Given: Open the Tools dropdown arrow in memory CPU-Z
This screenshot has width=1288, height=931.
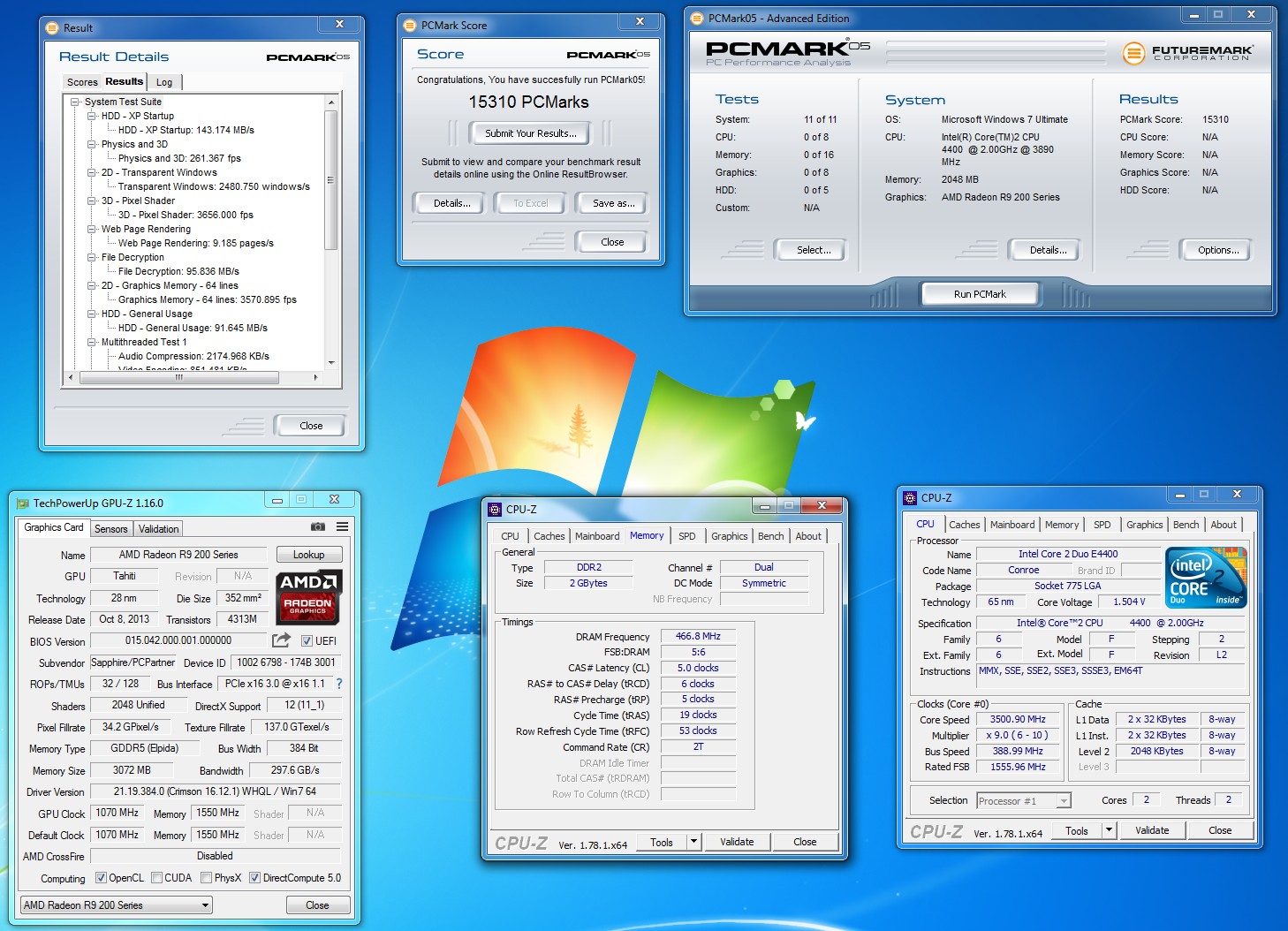Looking at the screenshot, I should [x=693, y=842].
